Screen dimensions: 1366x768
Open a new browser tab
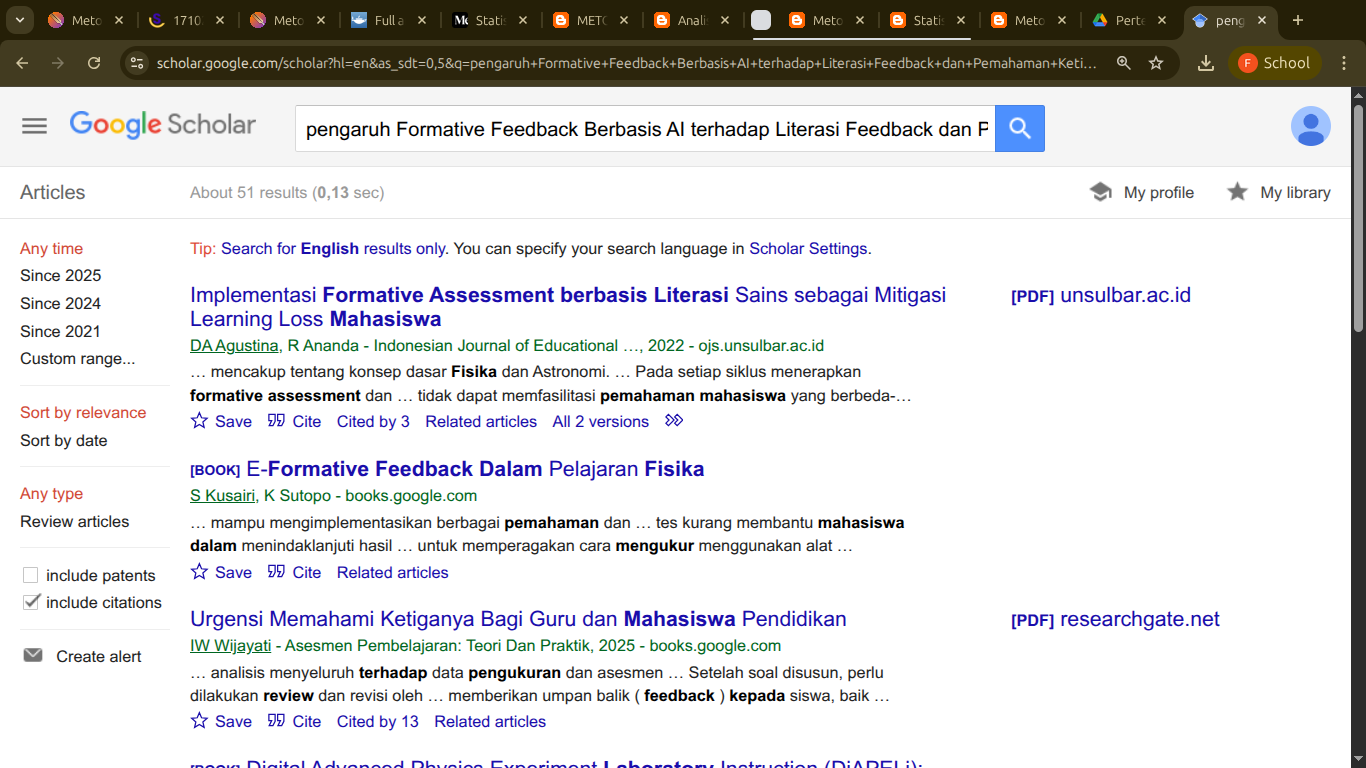coord(1298,20)
